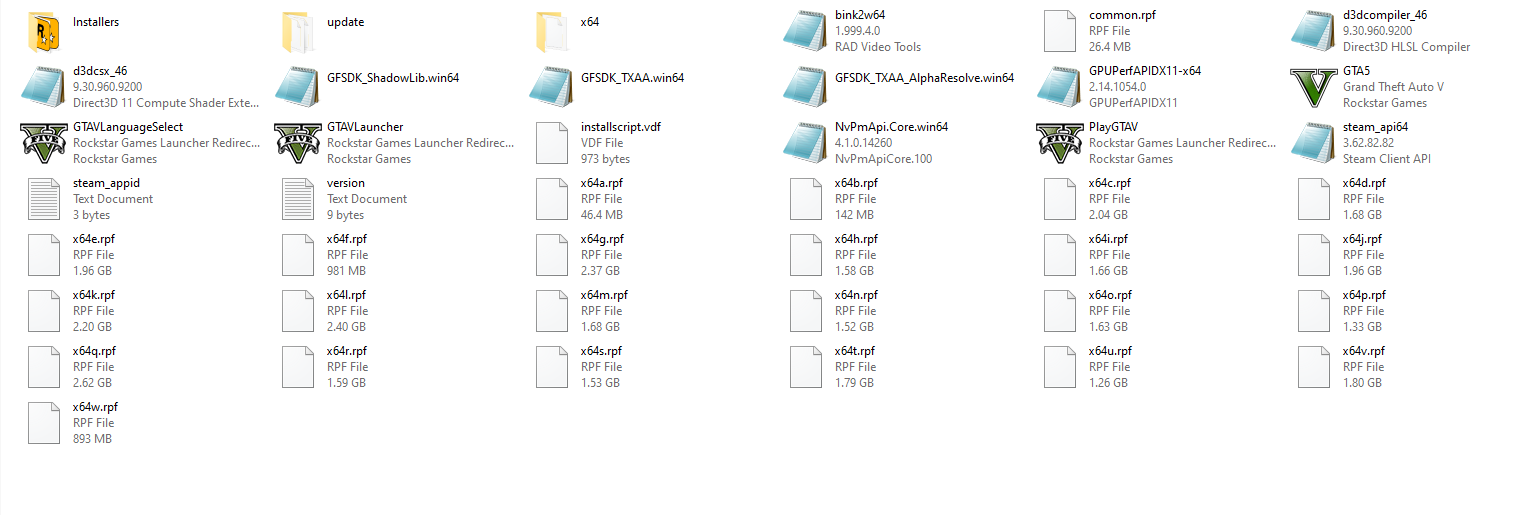Image resolution: width=1534 pixels, height=515 pixels.
Task: Select the installscript.vdf file
Action: pos(587,143)
